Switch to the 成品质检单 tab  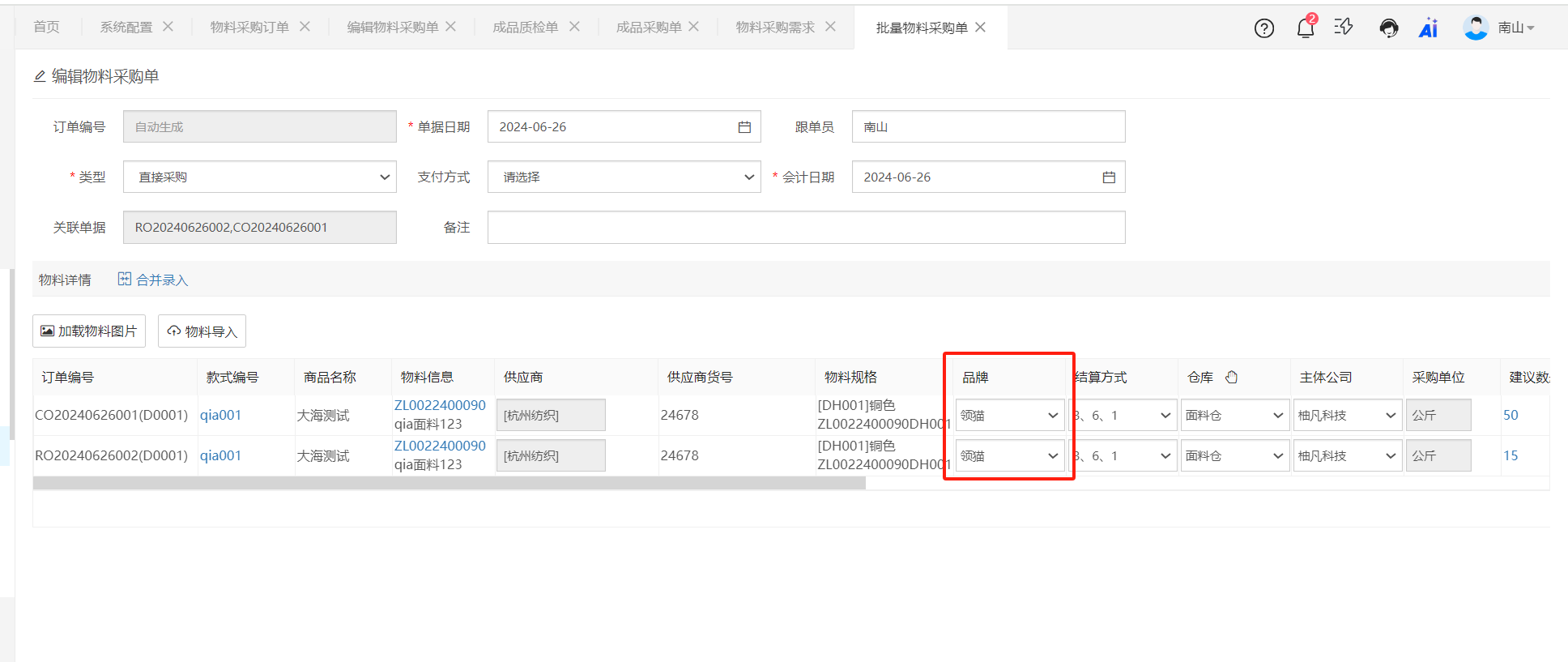click(525, 28)
